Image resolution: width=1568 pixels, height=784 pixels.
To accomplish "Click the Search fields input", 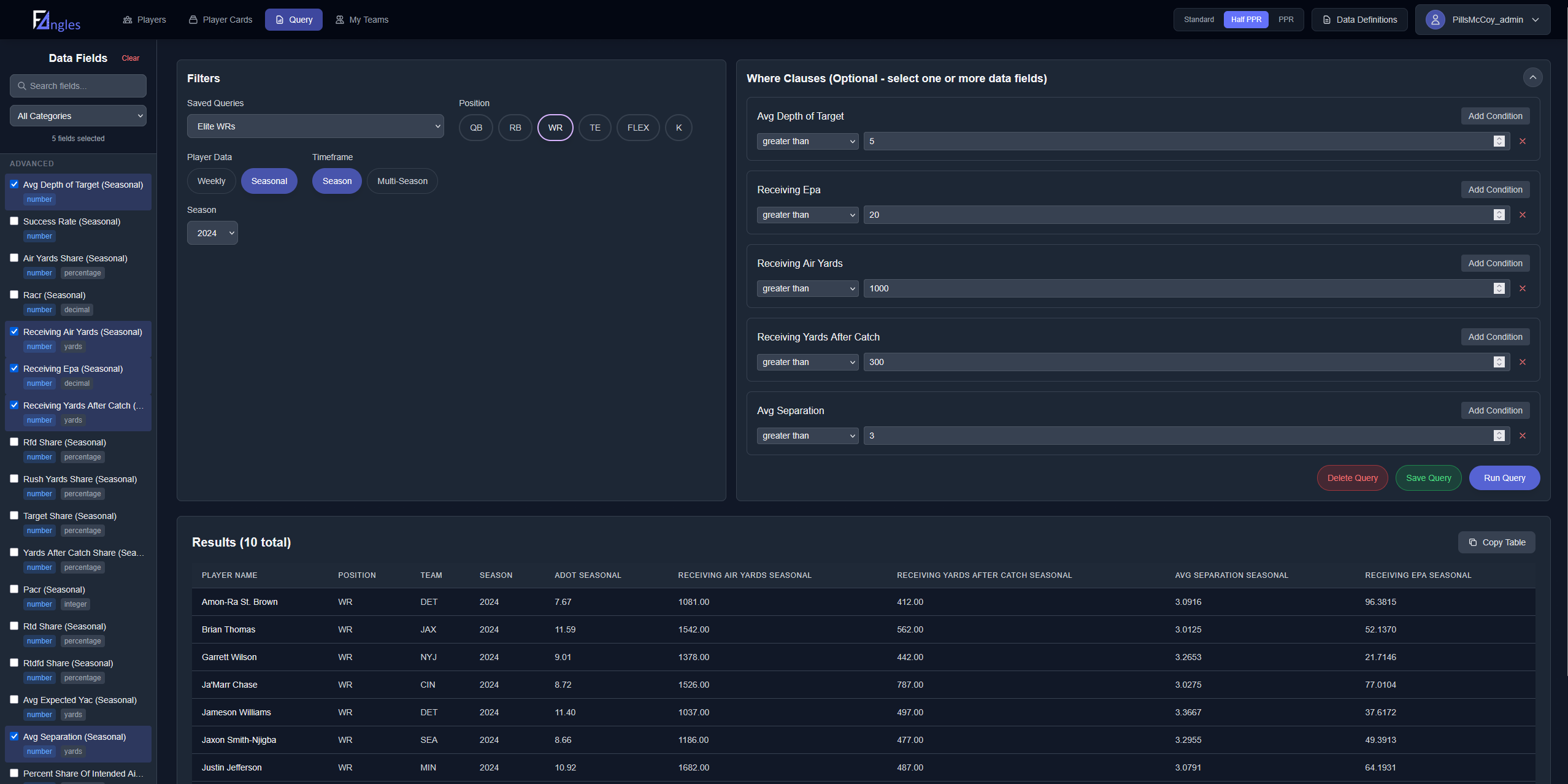I will click(78, 86).
